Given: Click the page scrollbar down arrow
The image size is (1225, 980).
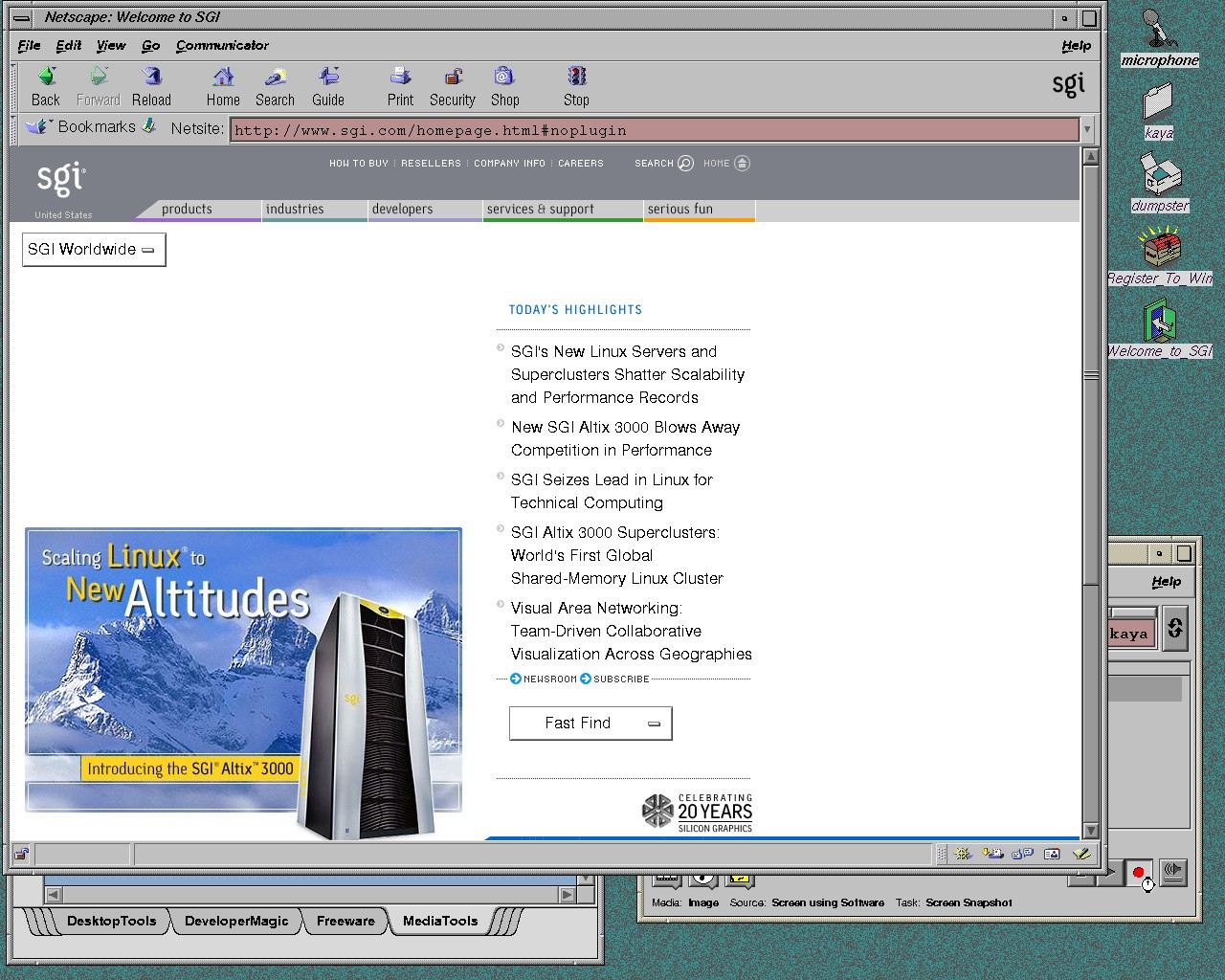Looking at the screenshot, I should [x=1090, y=830].
